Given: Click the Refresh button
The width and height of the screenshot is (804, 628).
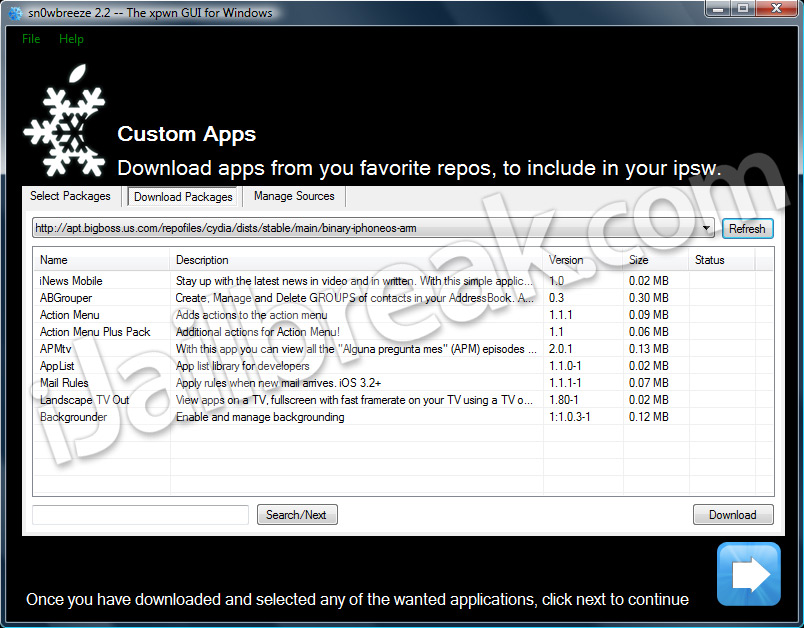Looking at the screenshot, I should tap(747, 229).
